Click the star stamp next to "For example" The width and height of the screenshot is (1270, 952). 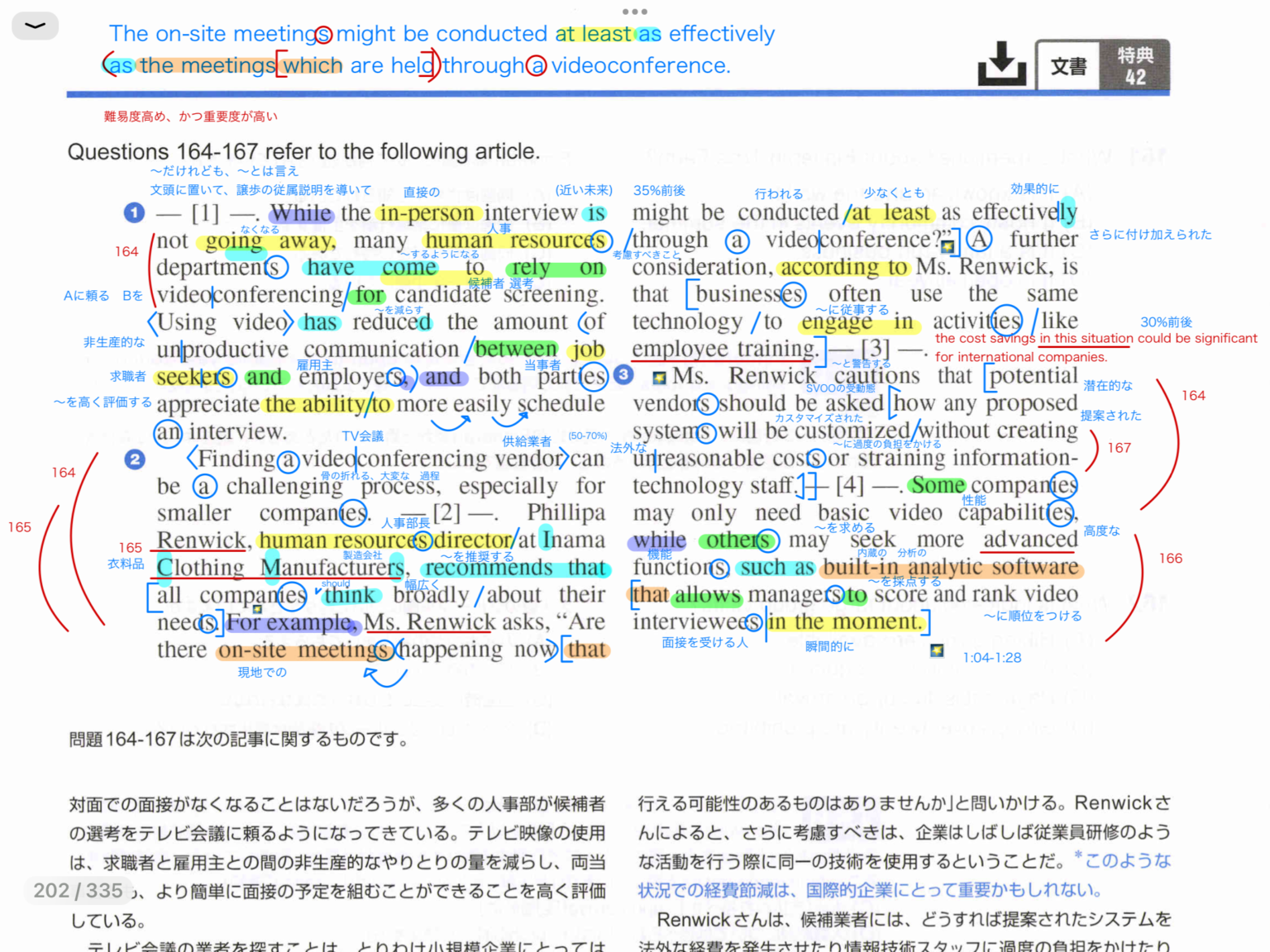[257, 609]
